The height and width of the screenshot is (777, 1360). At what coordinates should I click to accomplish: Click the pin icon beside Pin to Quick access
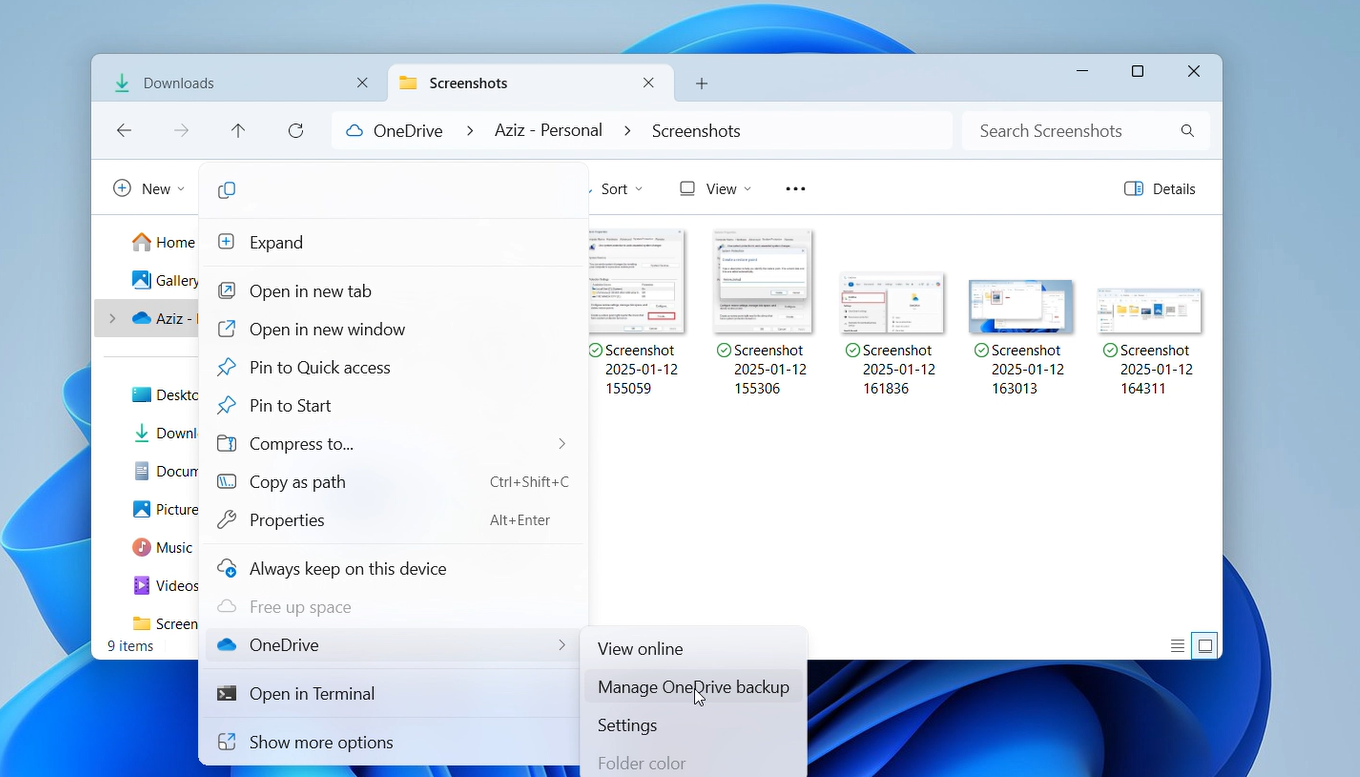coord(227,367)
